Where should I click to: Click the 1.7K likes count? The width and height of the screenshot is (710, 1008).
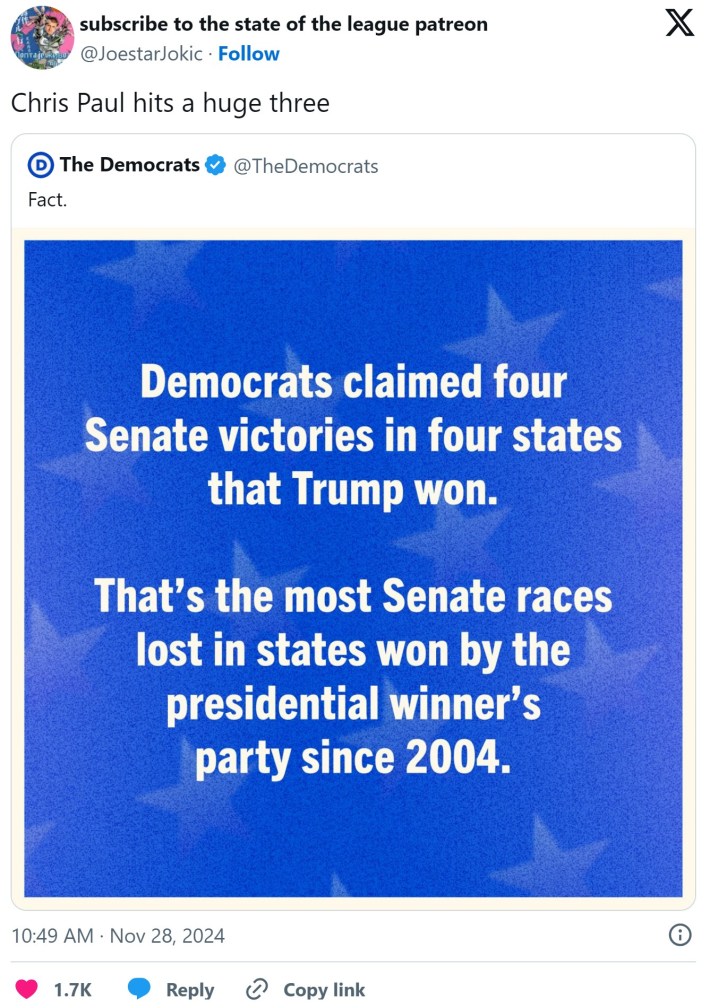[72, 989]
